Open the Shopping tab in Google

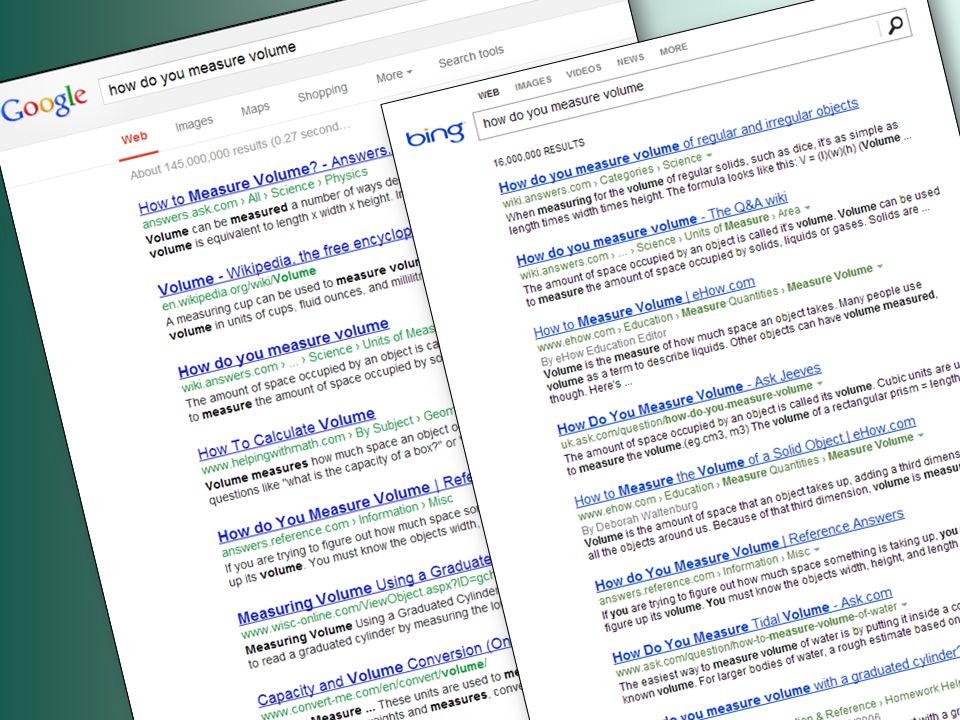pos(322,92)
